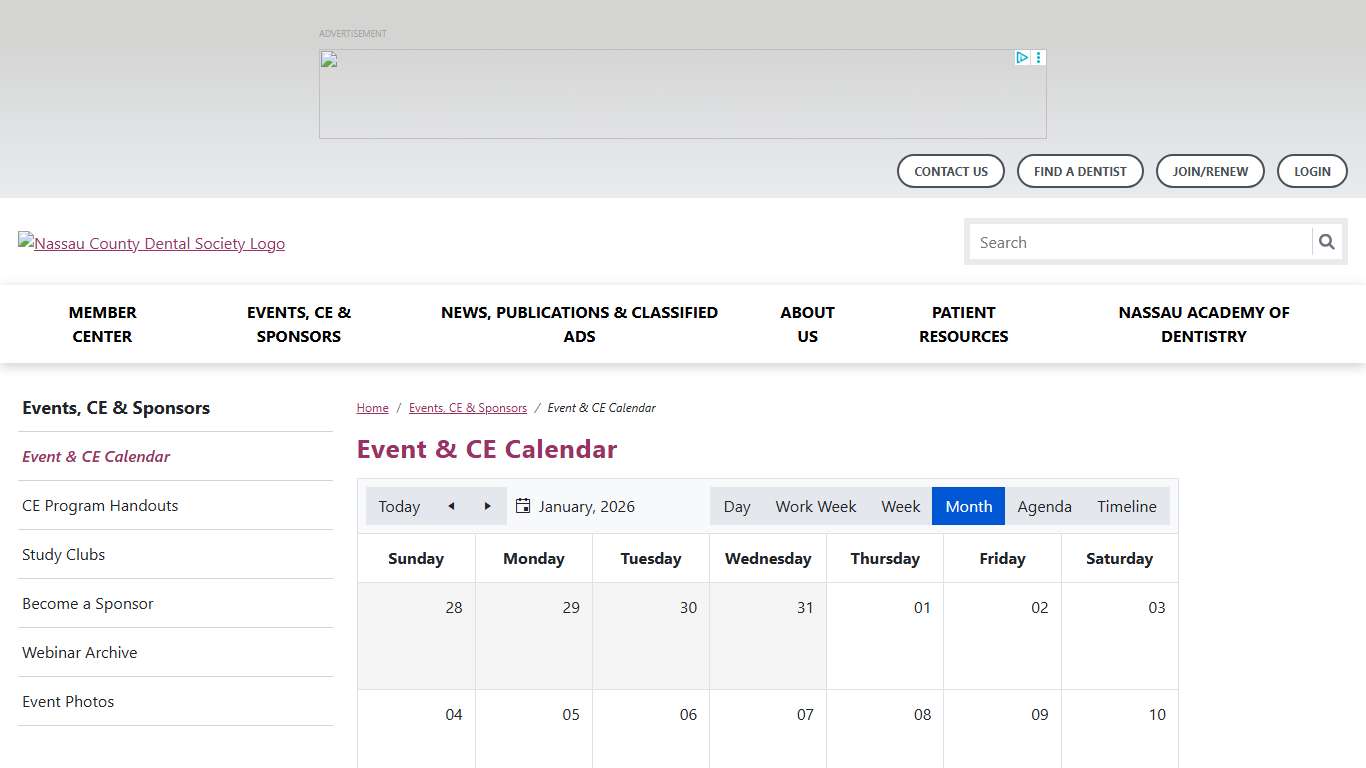
Task: Select the Week view option
Action: point(900,506)
